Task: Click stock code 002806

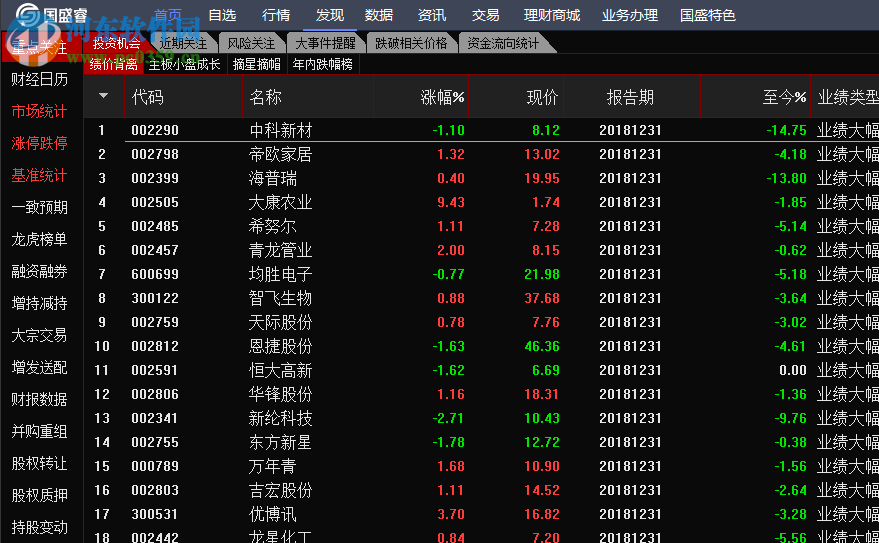Action: (155, 395)
